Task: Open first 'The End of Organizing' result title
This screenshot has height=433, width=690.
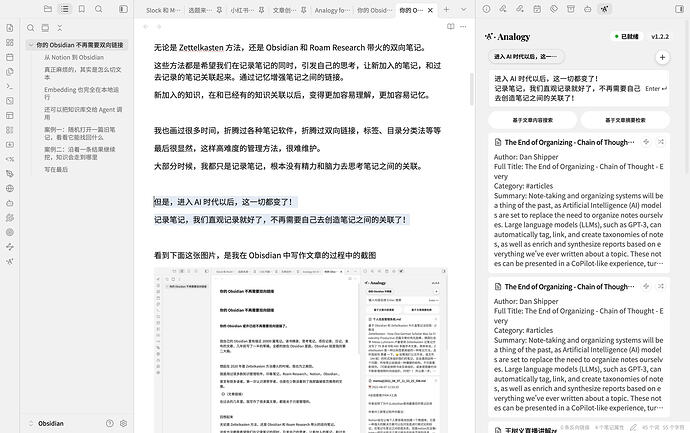Action: 569,142
